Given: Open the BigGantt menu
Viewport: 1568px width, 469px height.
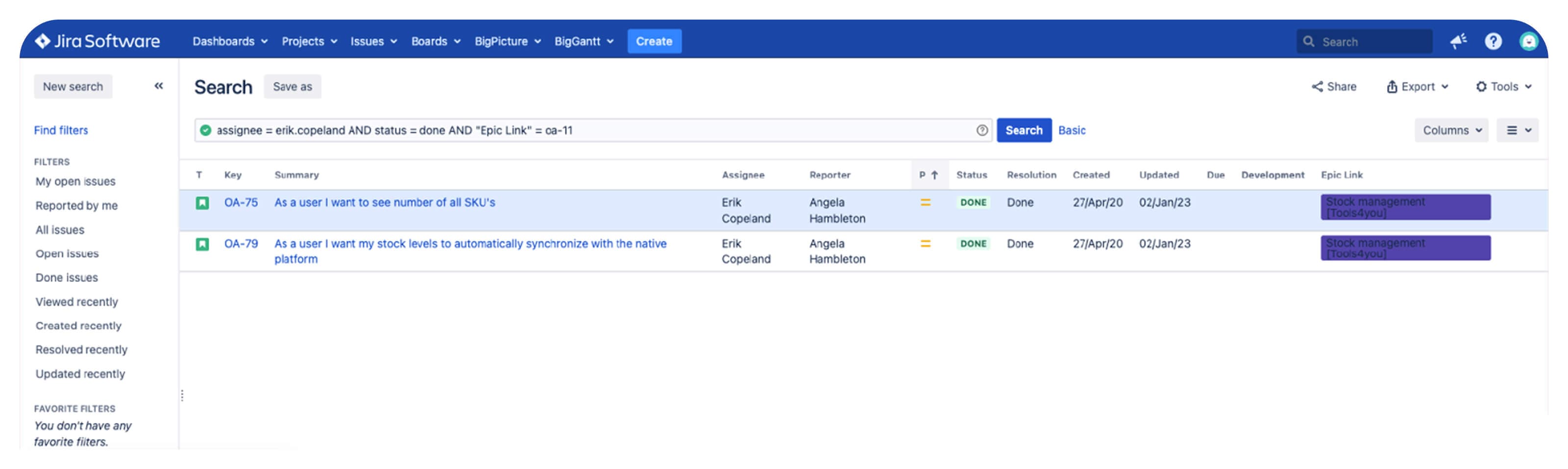Looking at the screenshot, I should [584, 41].
